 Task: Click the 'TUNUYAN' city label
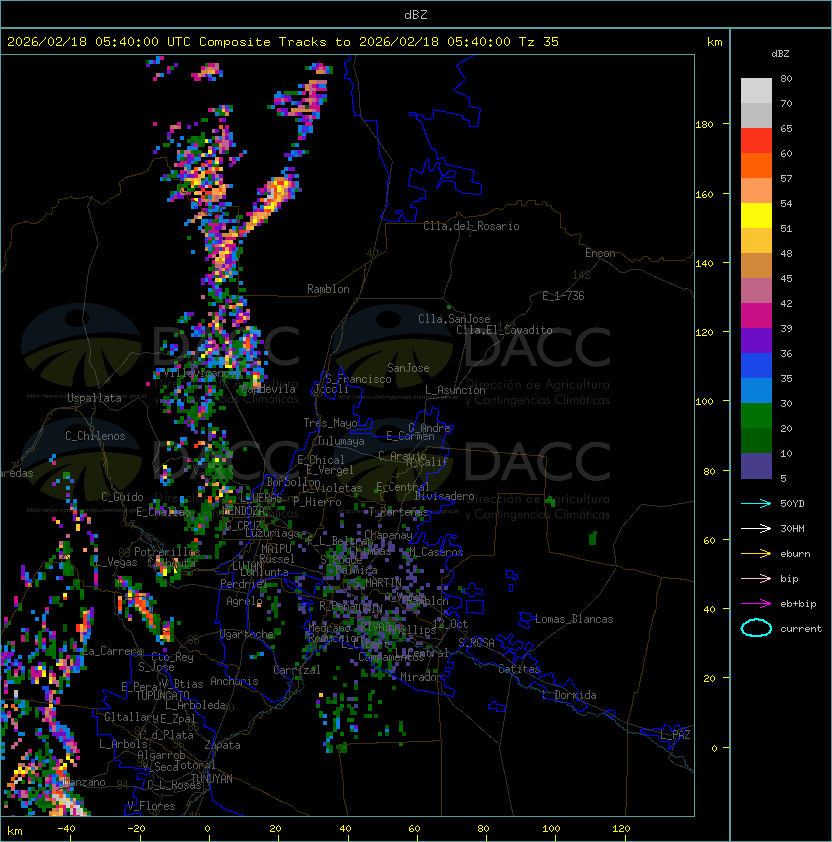click(212, 779)
